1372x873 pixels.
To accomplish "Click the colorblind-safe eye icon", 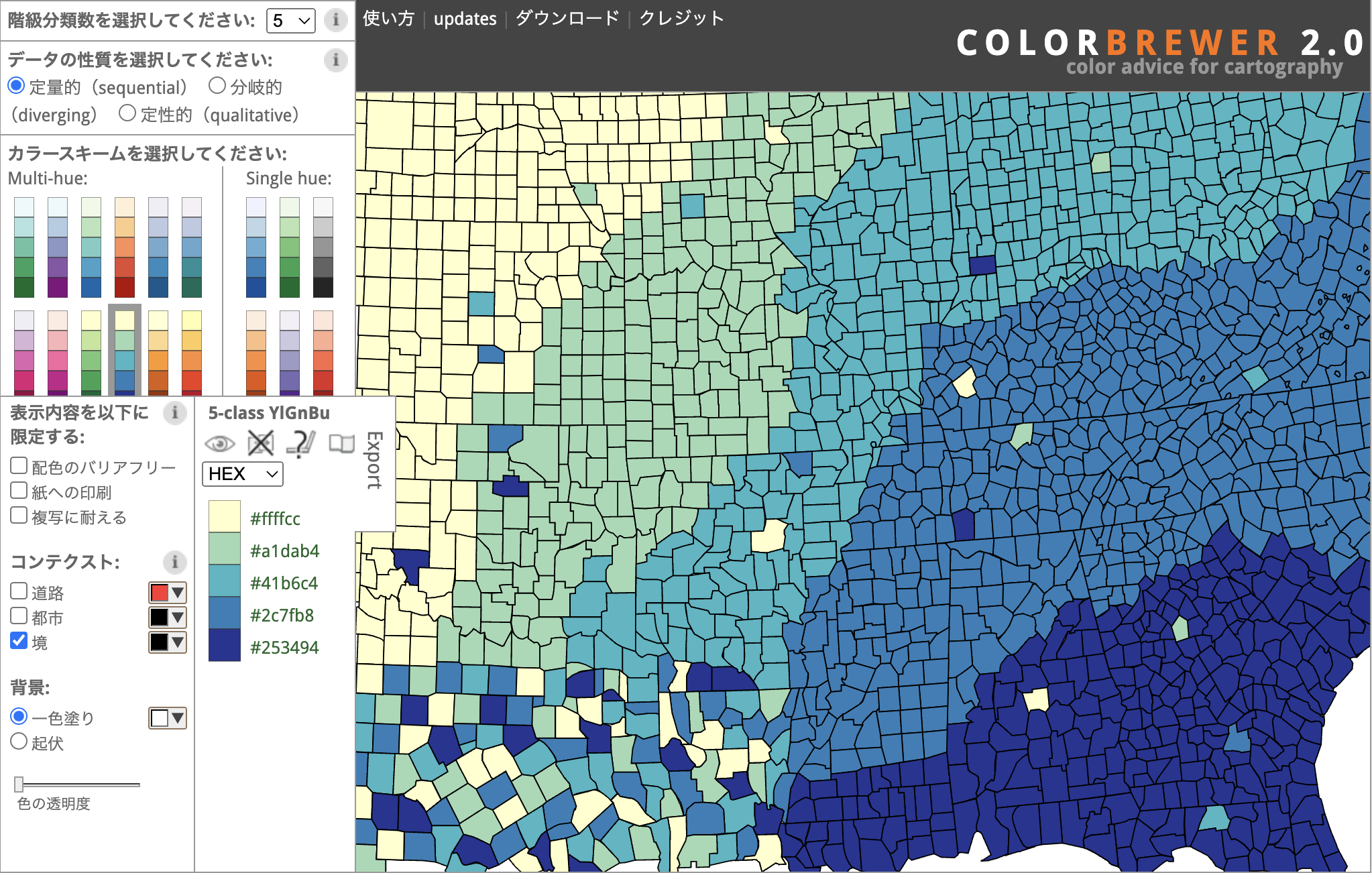I will (x=219, y=444).
